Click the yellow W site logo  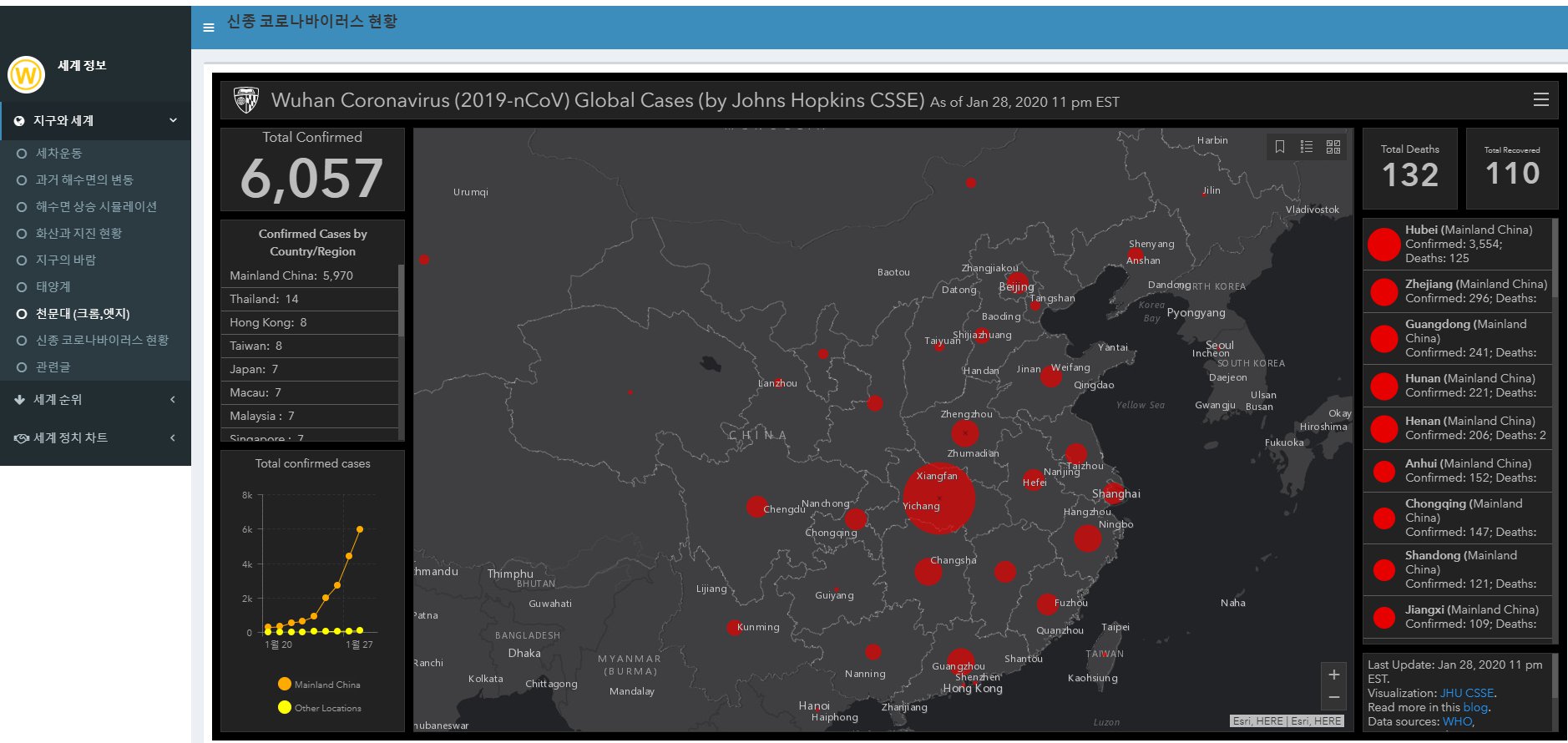tap(26, 75)
